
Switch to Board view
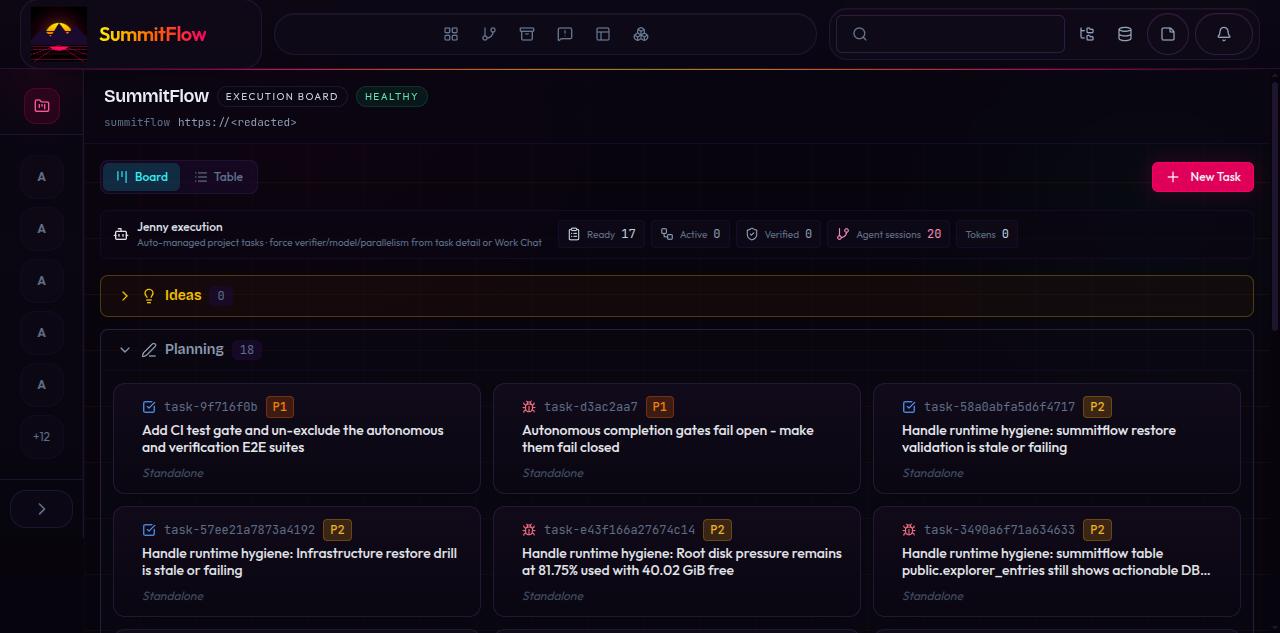[x=142, y=177]
